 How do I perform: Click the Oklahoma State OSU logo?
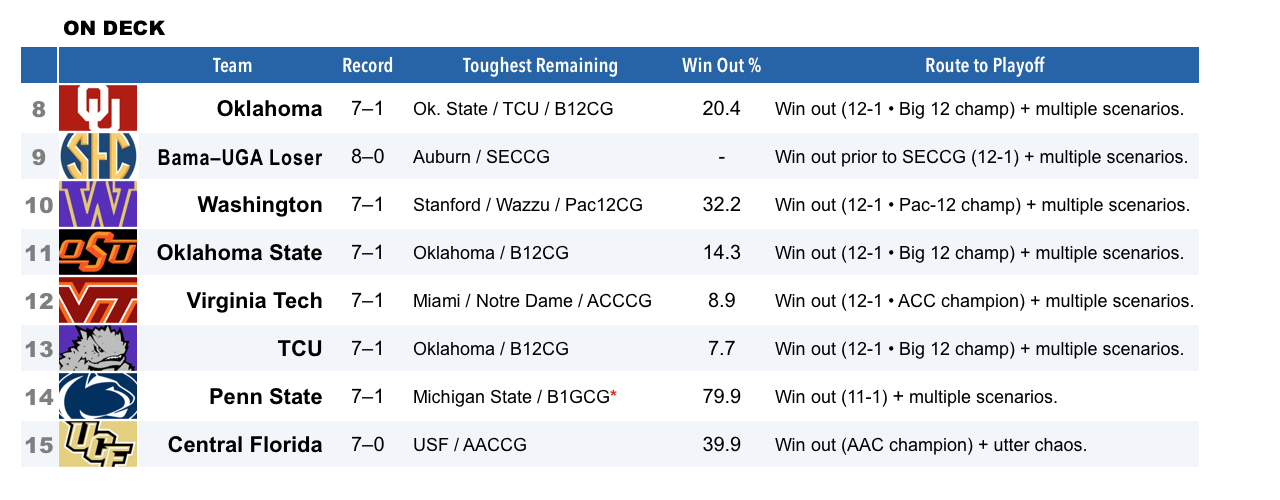(x=98, y=252)
